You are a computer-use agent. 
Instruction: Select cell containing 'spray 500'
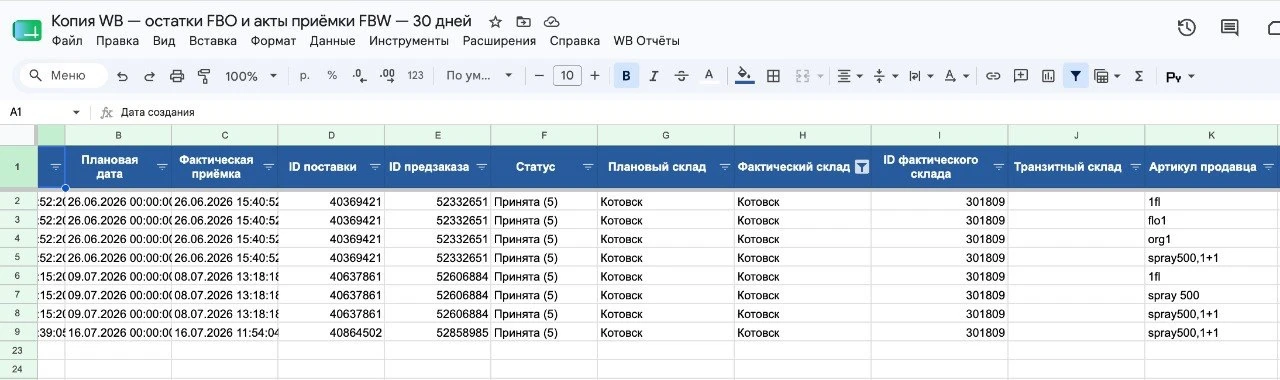(1212, 295)
